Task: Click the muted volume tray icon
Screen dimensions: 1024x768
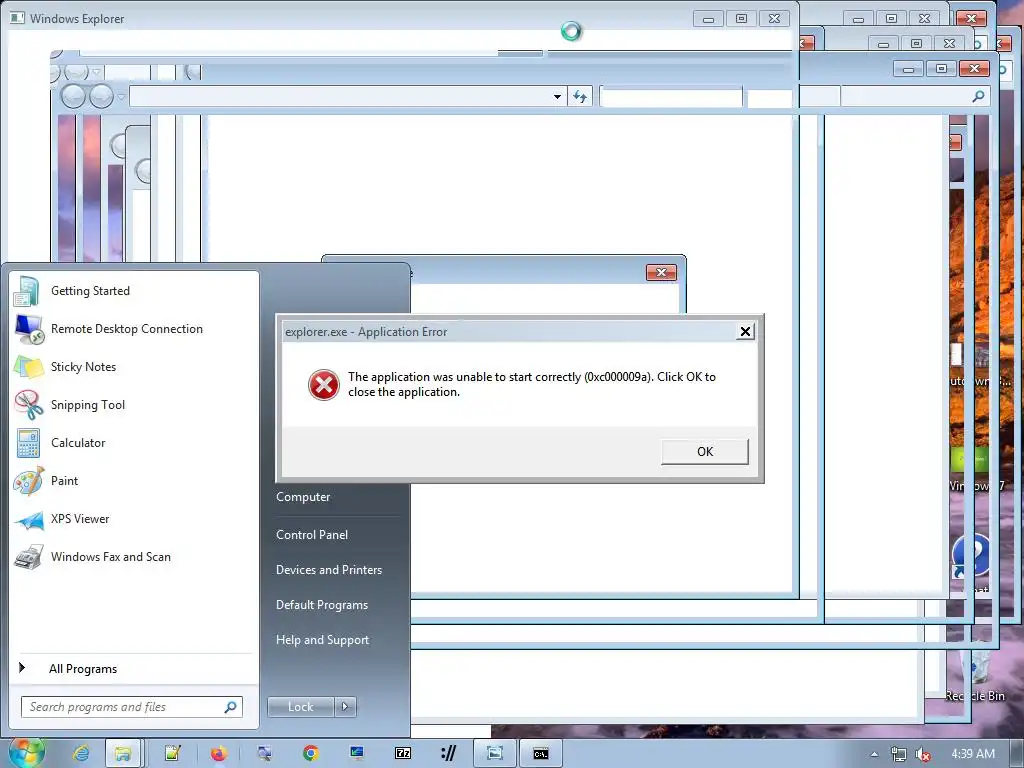Action: (923, 754)
